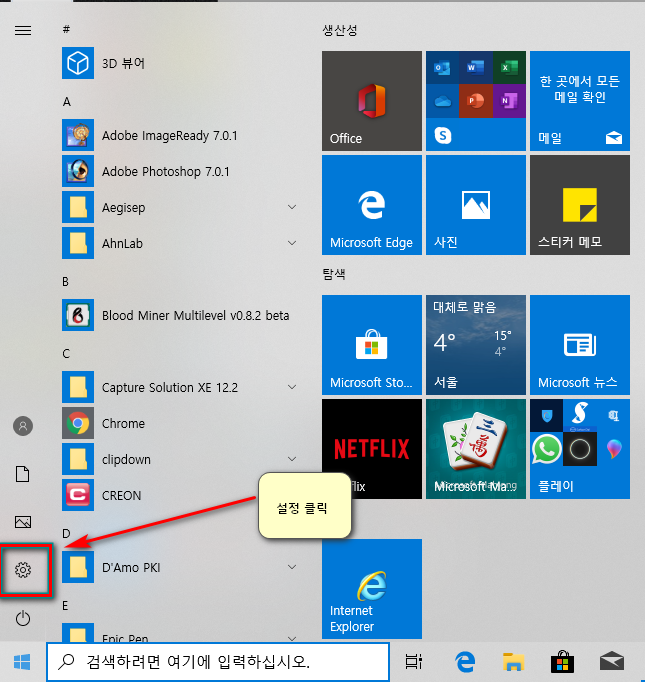Open Mail from the taskbar
Viewport: 645px width, 682px height.
pyautogui.click(x=612, y=662)
